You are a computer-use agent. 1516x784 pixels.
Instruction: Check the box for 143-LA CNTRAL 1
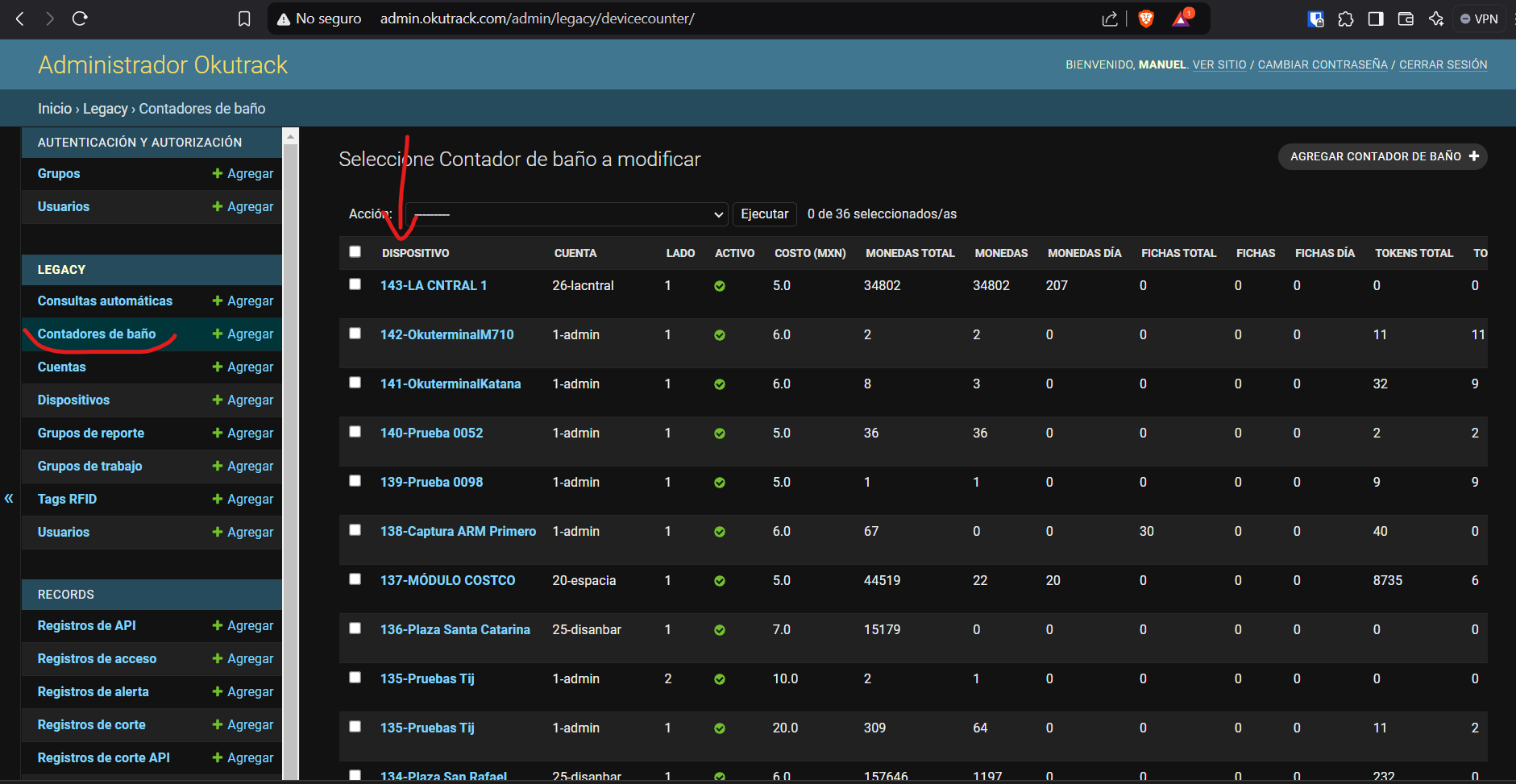(355, 284)
